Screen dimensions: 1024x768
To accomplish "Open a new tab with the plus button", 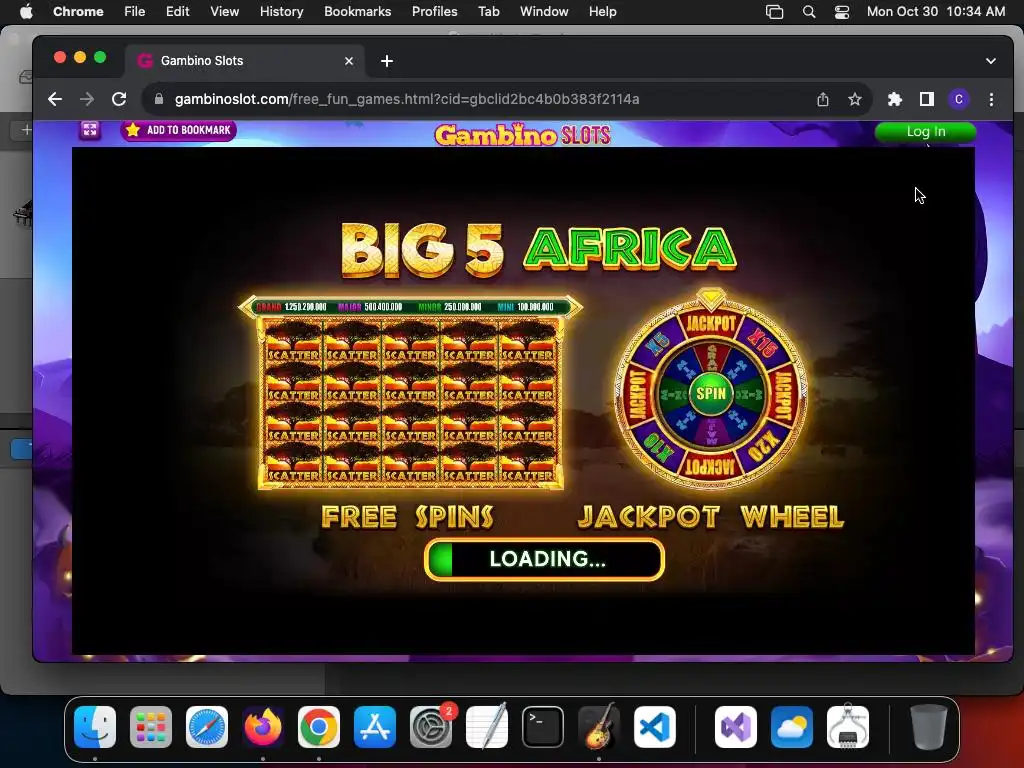I will 387,61.
